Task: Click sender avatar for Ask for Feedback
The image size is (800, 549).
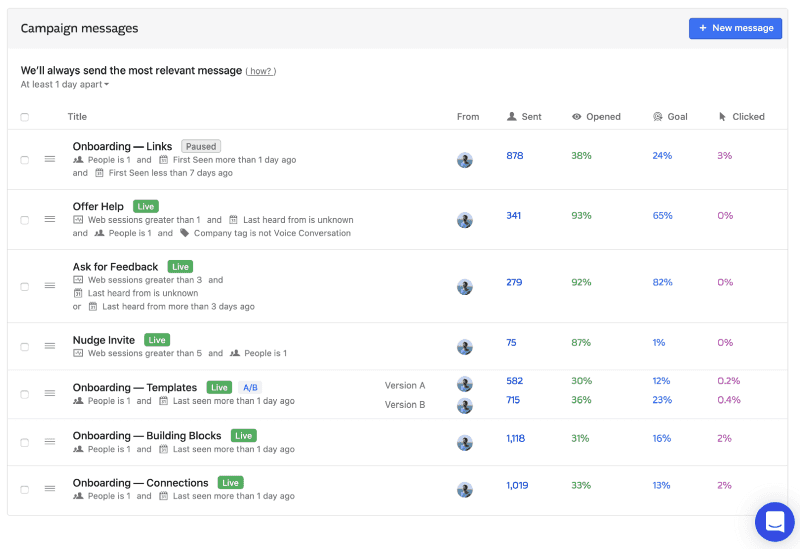Action: tap(465, 287)
